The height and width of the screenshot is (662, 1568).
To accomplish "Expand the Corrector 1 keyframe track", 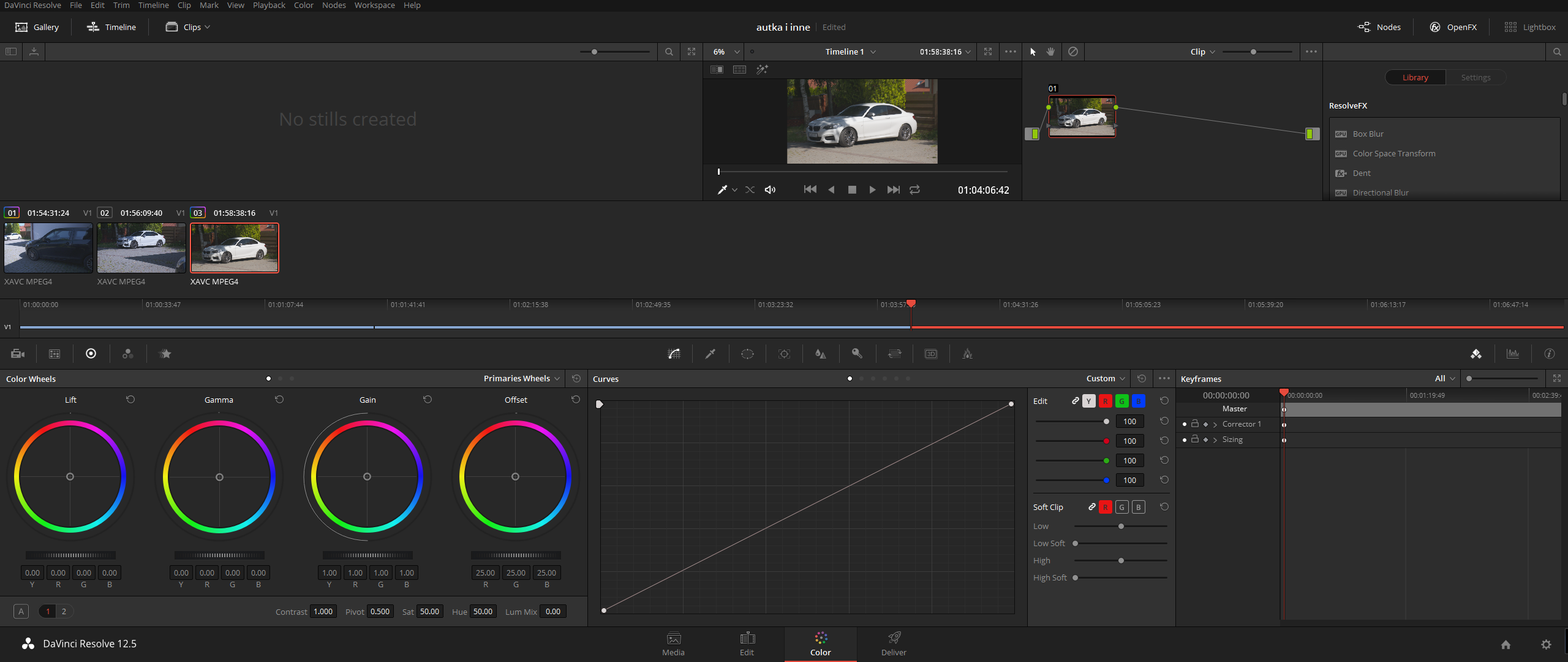I will coord(1215,424).
